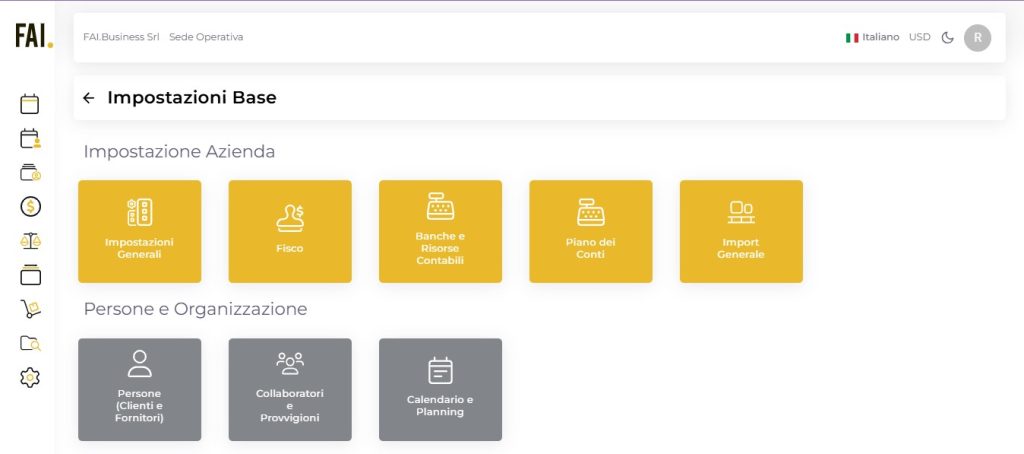Click the Collaboratori group icon
Viewport: 1024px width, 454px height.
coord(290,364)
